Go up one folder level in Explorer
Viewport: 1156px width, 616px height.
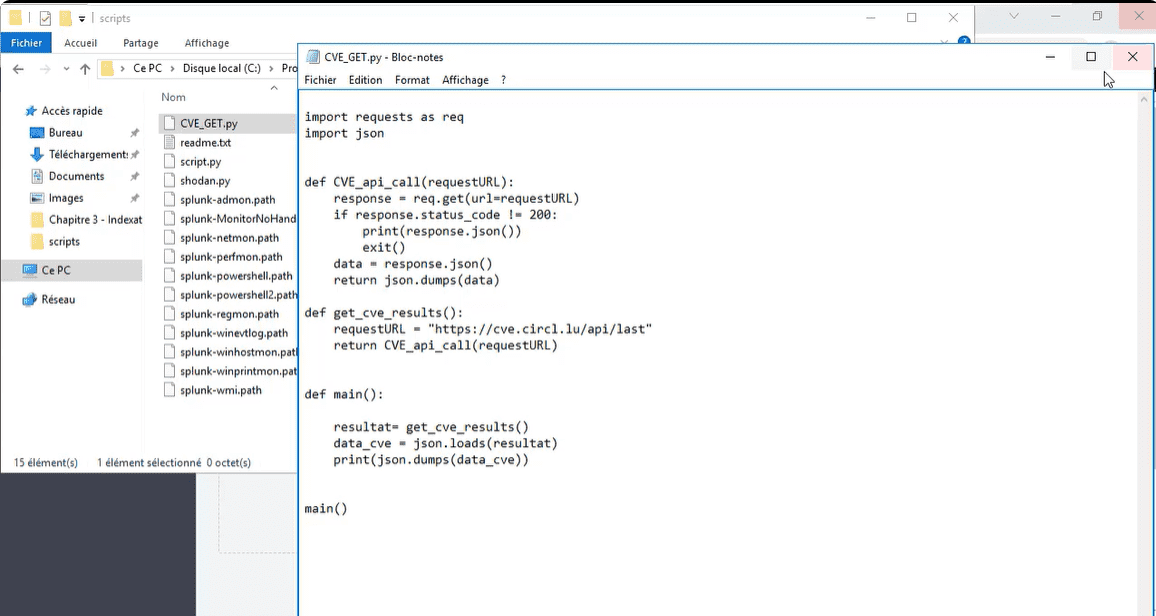[x=85, y=69]
